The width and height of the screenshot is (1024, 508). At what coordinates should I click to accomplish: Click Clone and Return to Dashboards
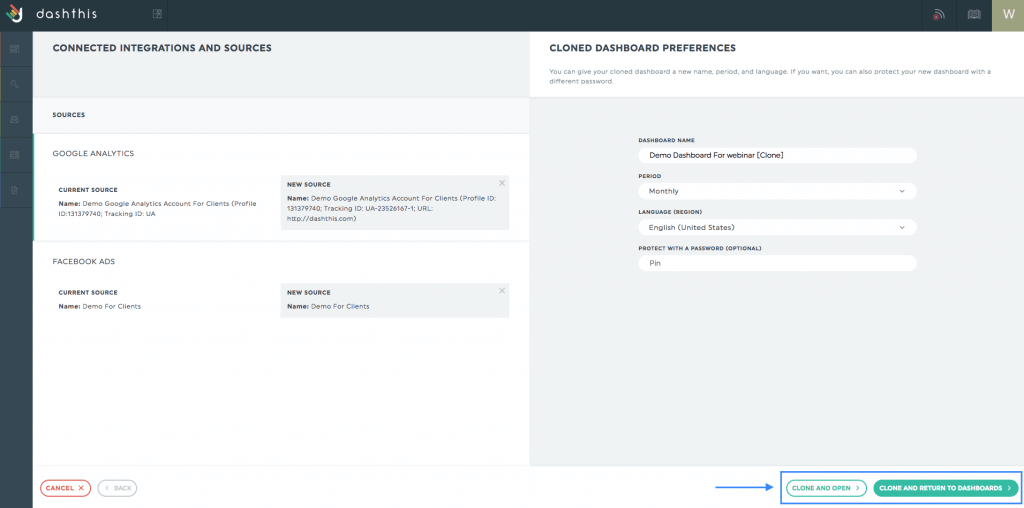946,488
